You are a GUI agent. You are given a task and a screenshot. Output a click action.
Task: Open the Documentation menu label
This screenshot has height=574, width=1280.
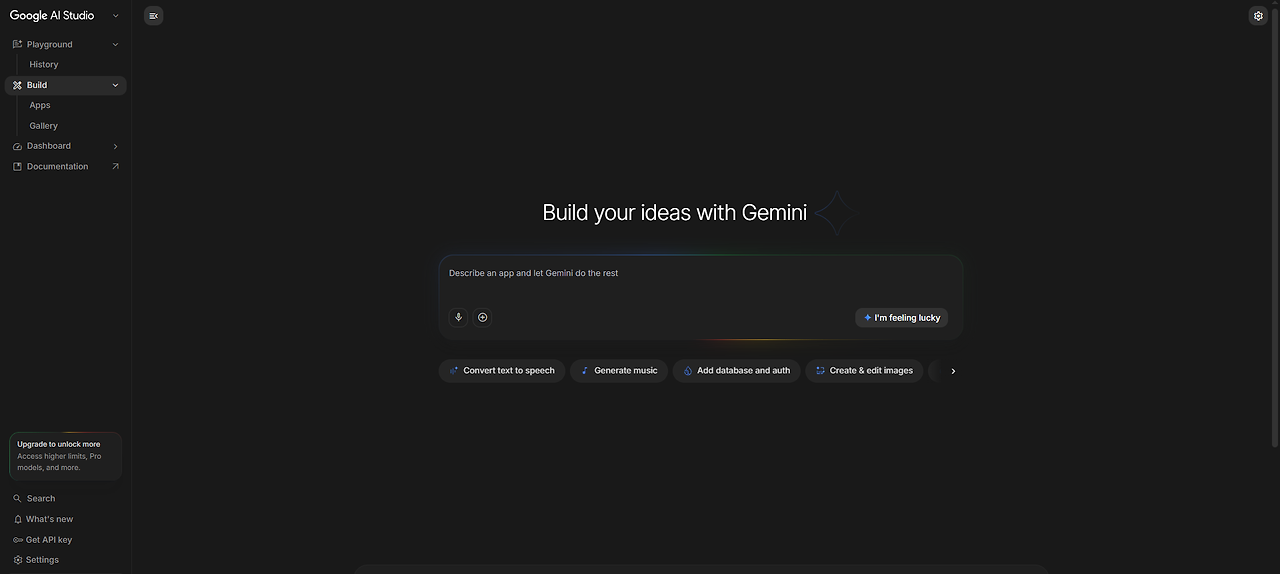point(58,167)
